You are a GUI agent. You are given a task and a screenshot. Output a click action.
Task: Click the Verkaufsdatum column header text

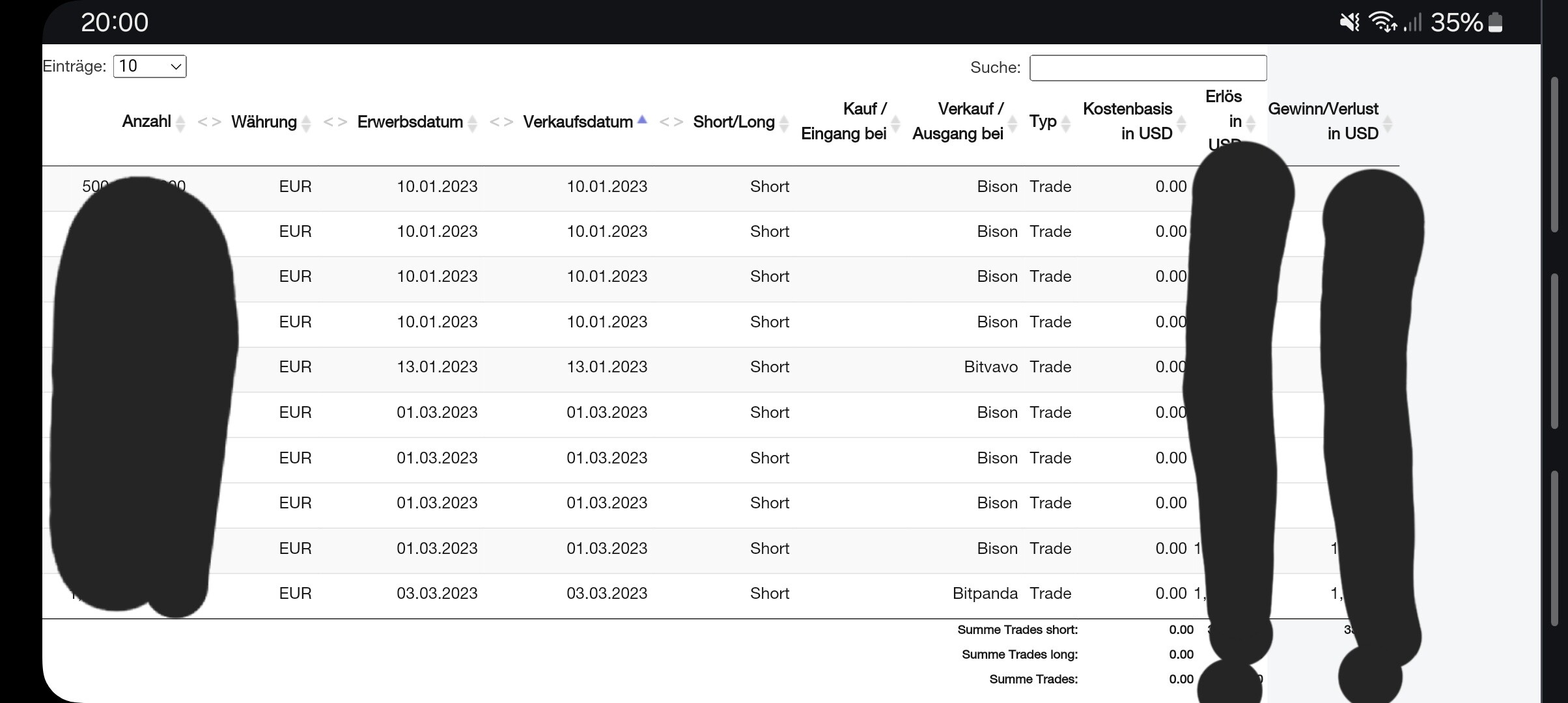tap(578, 122)
